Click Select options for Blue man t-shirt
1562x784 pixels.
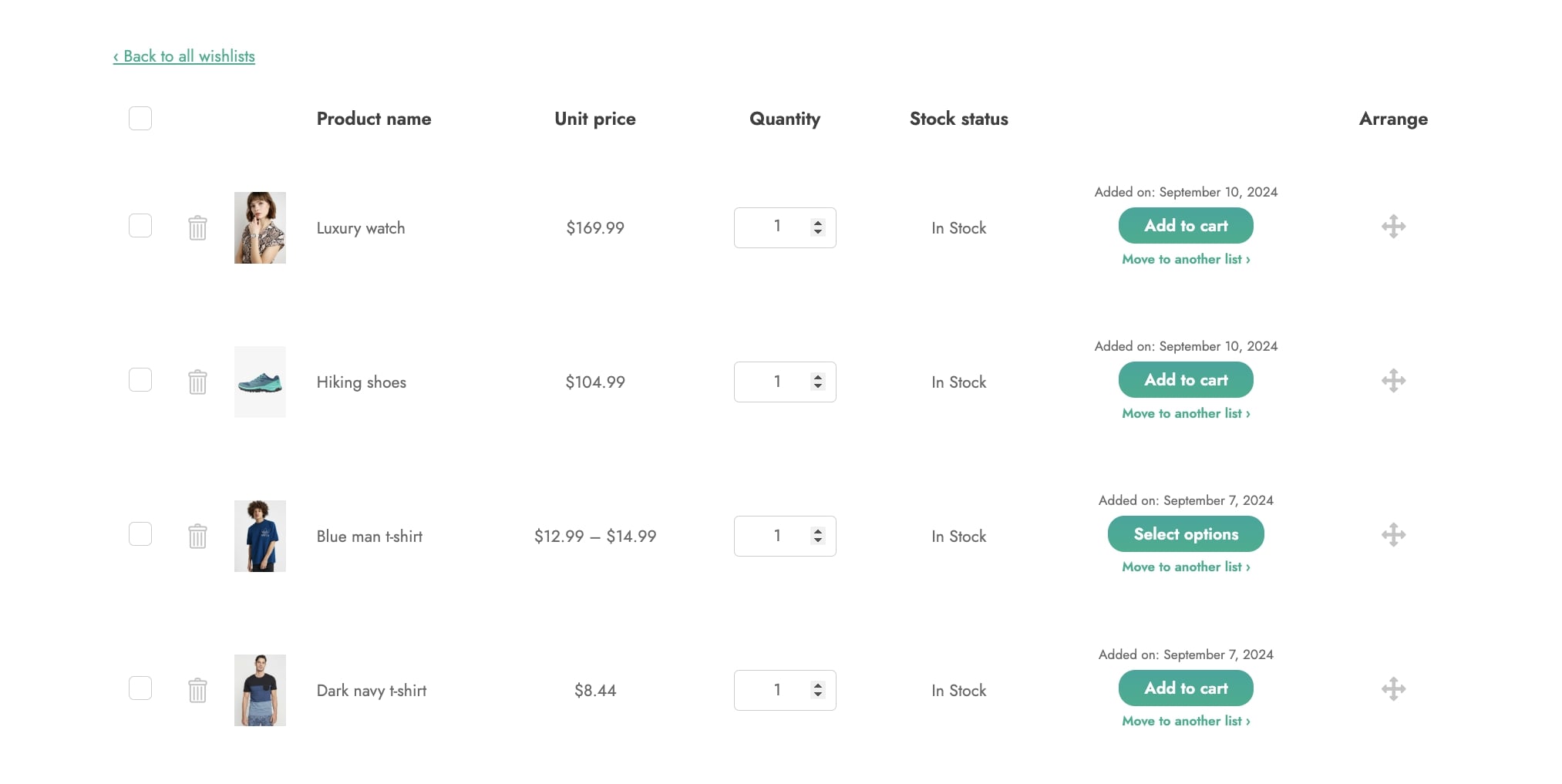(1186, 534)
